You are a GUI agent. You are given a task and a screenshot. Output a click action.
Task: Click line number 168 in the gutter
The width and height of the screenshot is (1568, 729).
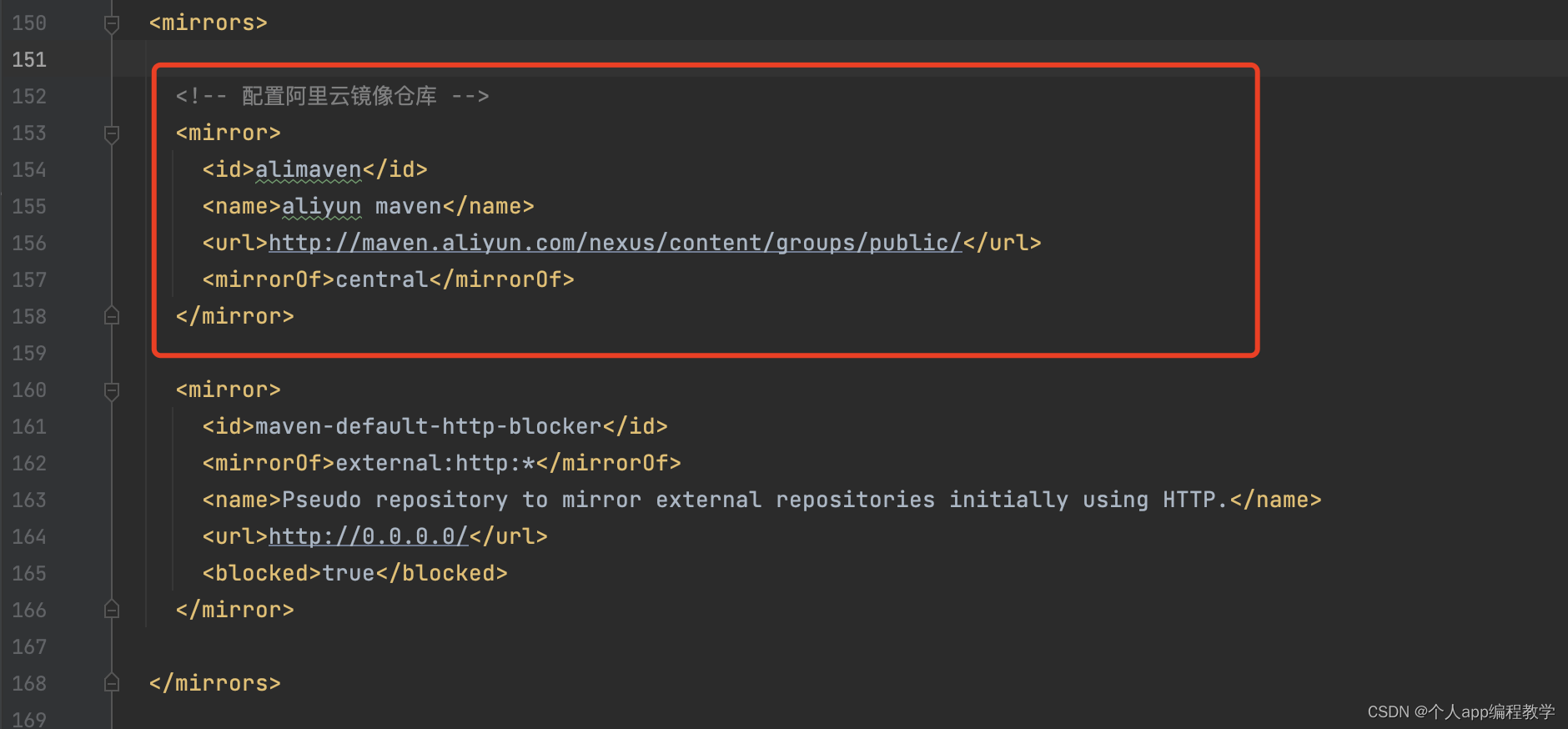29,684
